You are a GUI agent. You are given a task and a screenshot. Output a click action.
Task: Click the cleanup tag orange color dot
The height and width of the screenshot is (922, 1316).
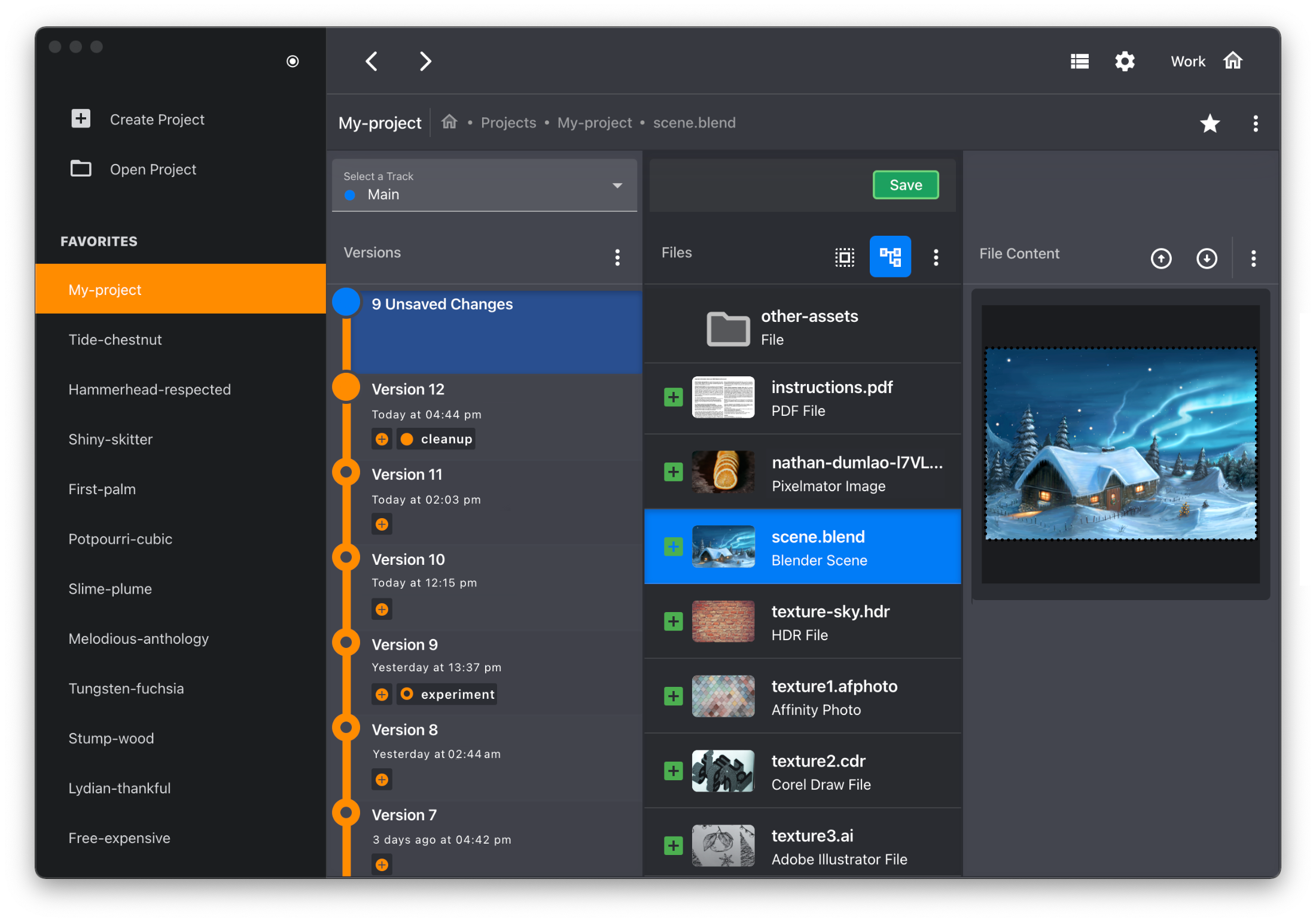[x=407, y=439]
